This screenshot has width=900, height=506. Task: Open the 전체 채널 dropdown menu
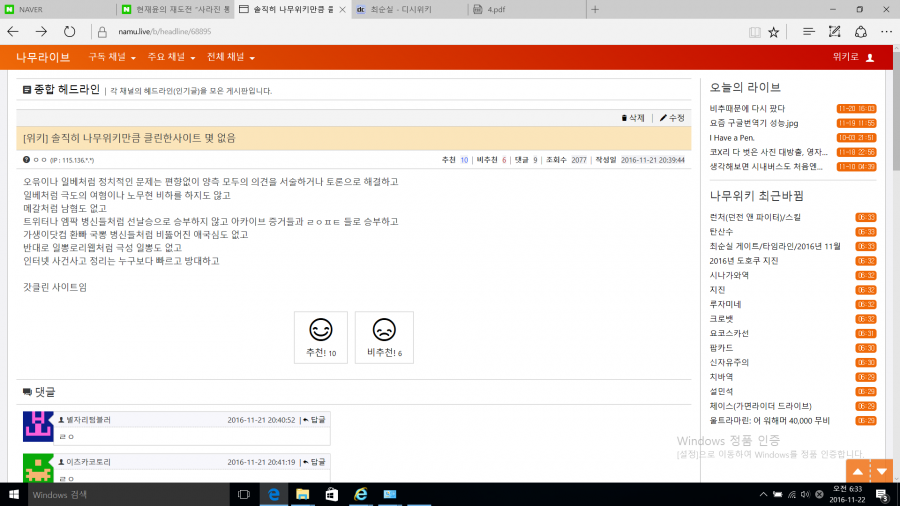coord(230,57)
